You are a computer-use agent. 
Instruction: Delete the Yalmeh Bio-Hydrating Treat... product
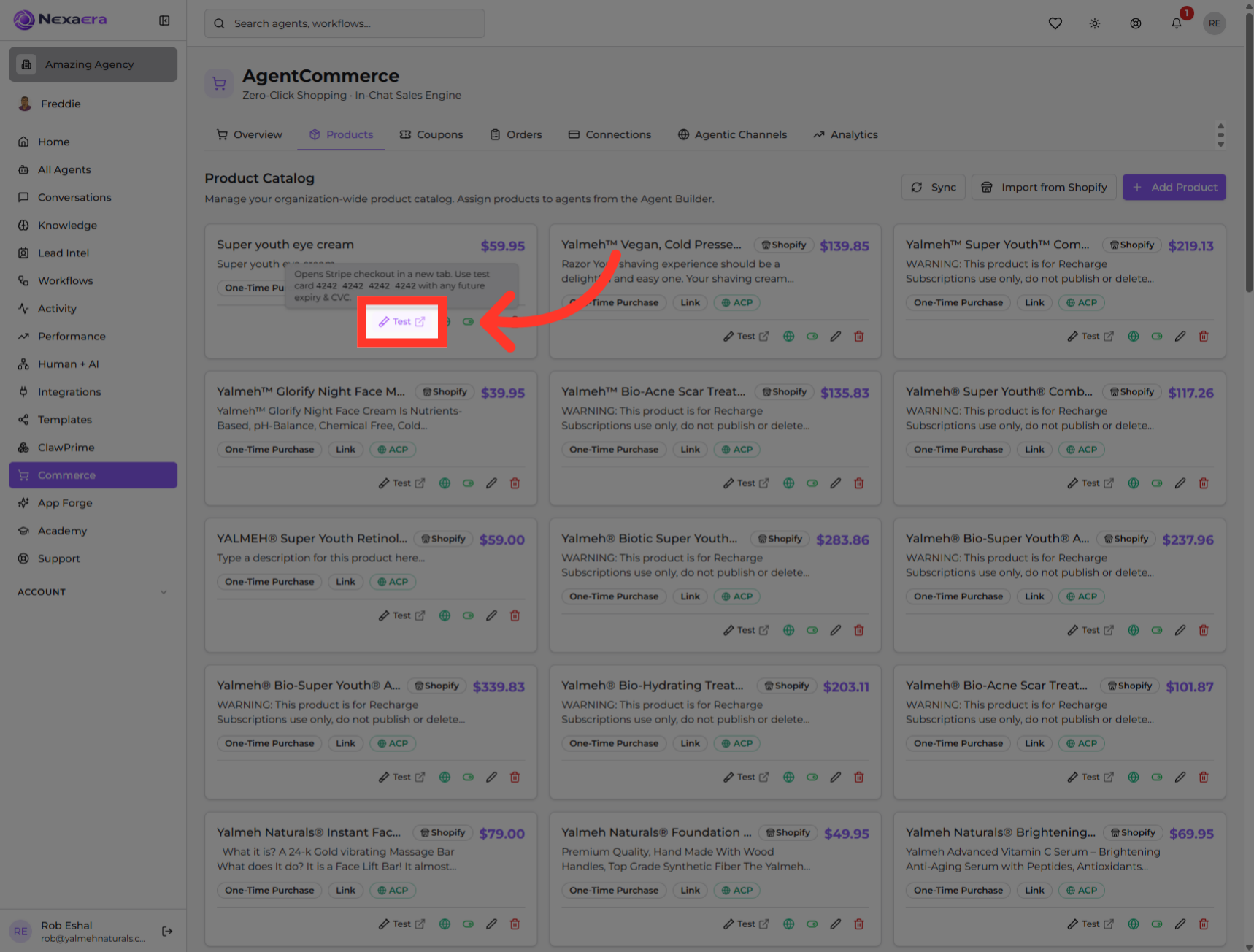tap(859, 778)
